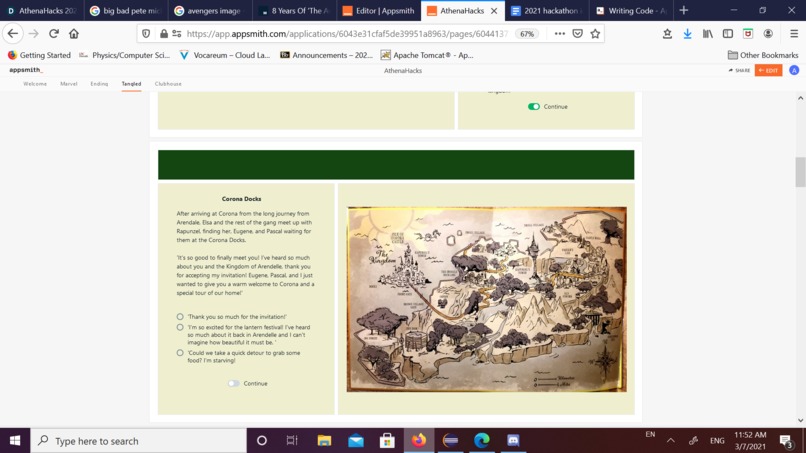This screenshot has width=806, height=453.
Task: Open the Announcements bookmark
Action: 326,55
